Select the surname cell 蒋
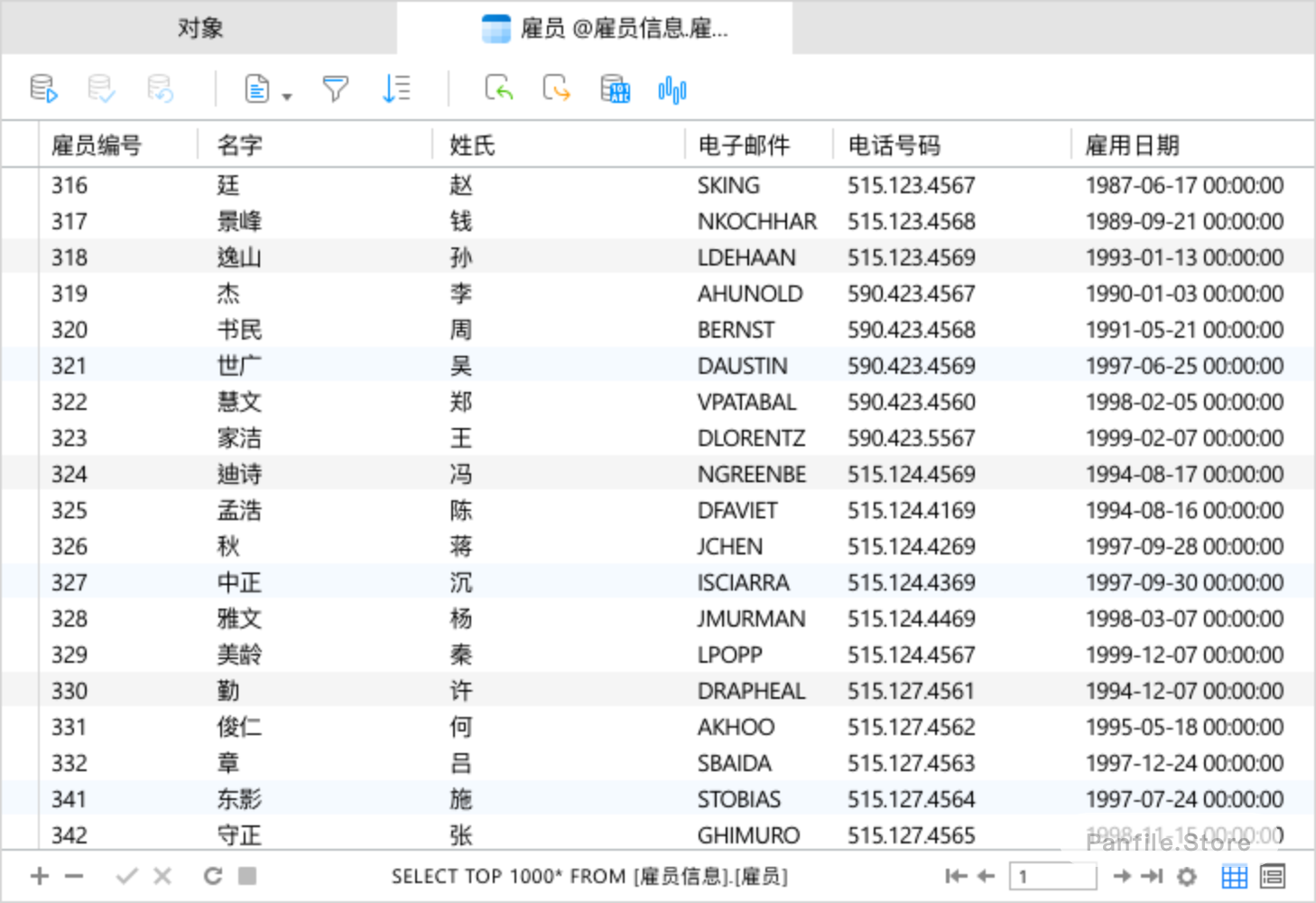 point(461,546)
